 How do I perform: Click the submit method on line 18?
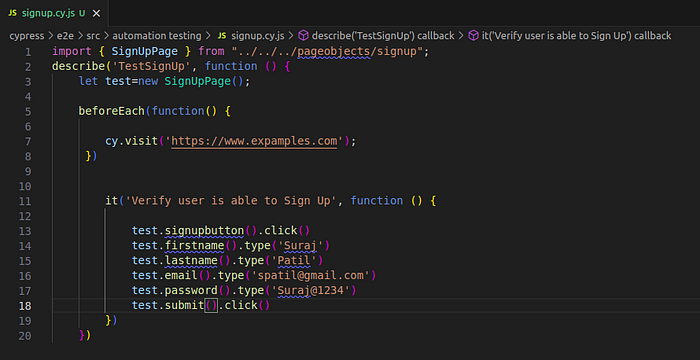184,306
